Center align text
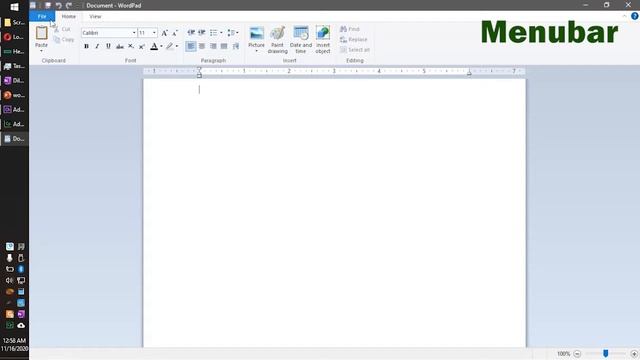 pos(202,46)
